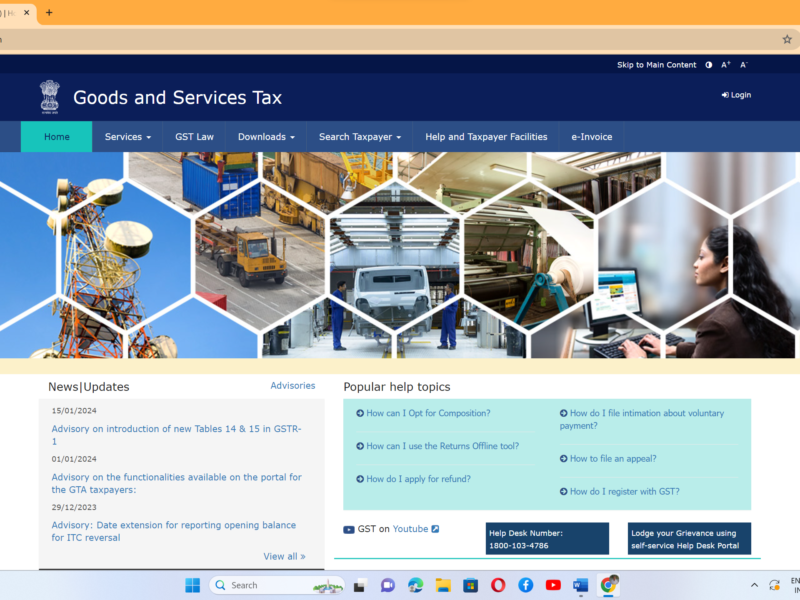This screenshot has width=800, height=600.
Task: Show hidden system tray icons
Action: (754, 585)
